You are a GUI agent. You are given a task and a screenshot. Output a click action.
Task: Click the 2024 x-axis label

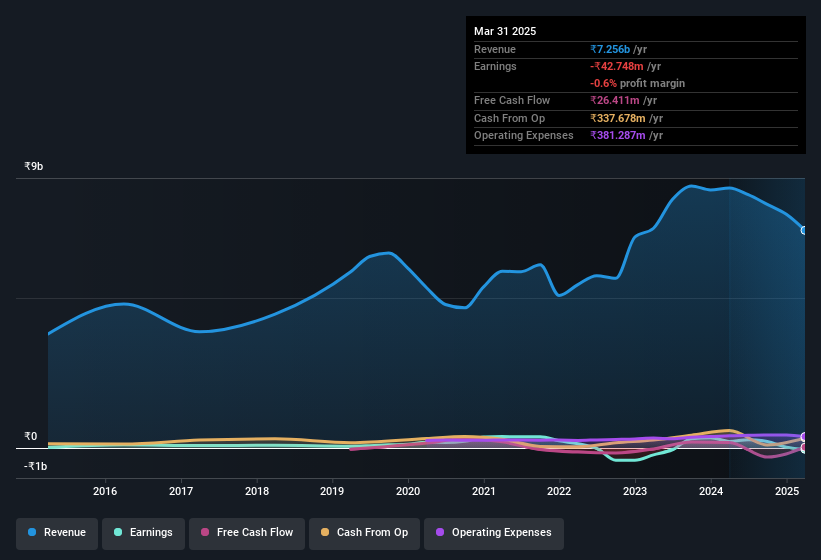711,491
